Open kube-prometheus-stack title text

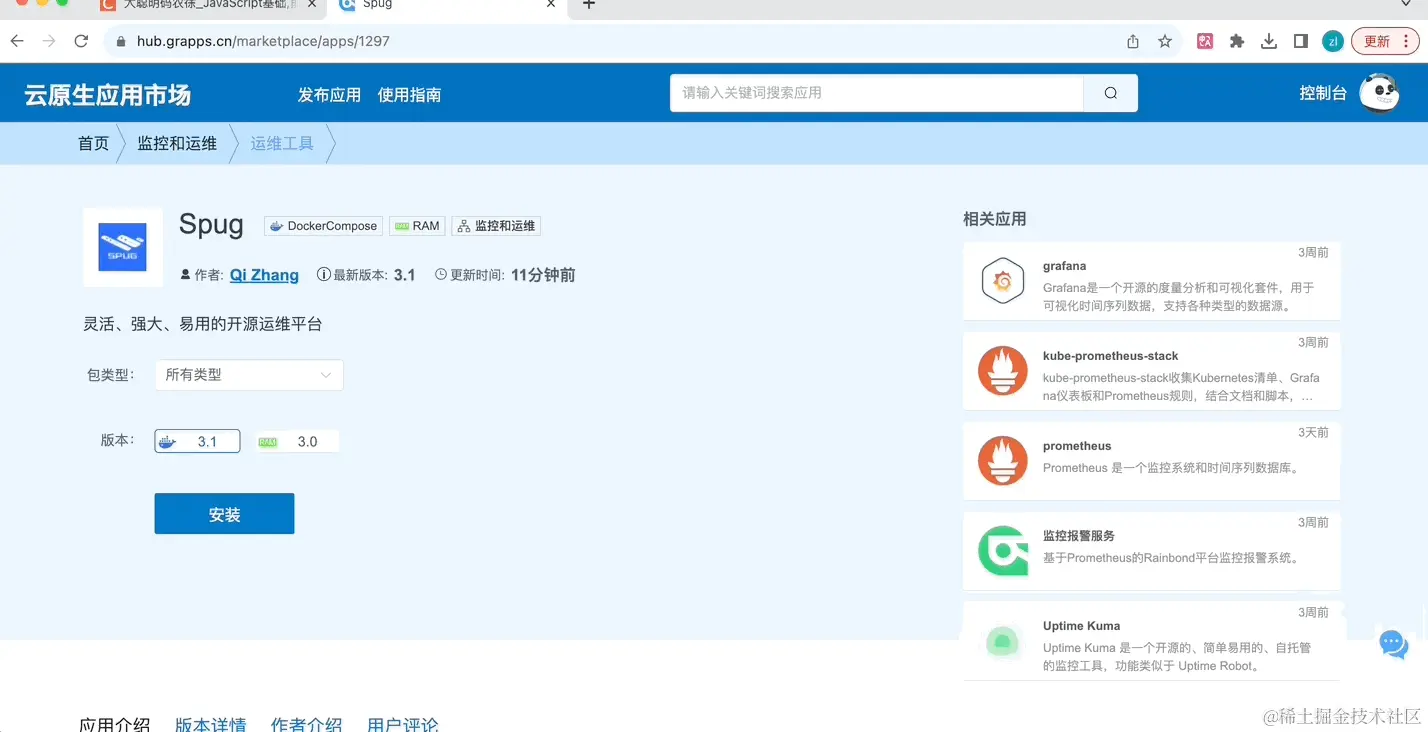pos(1110,356)
